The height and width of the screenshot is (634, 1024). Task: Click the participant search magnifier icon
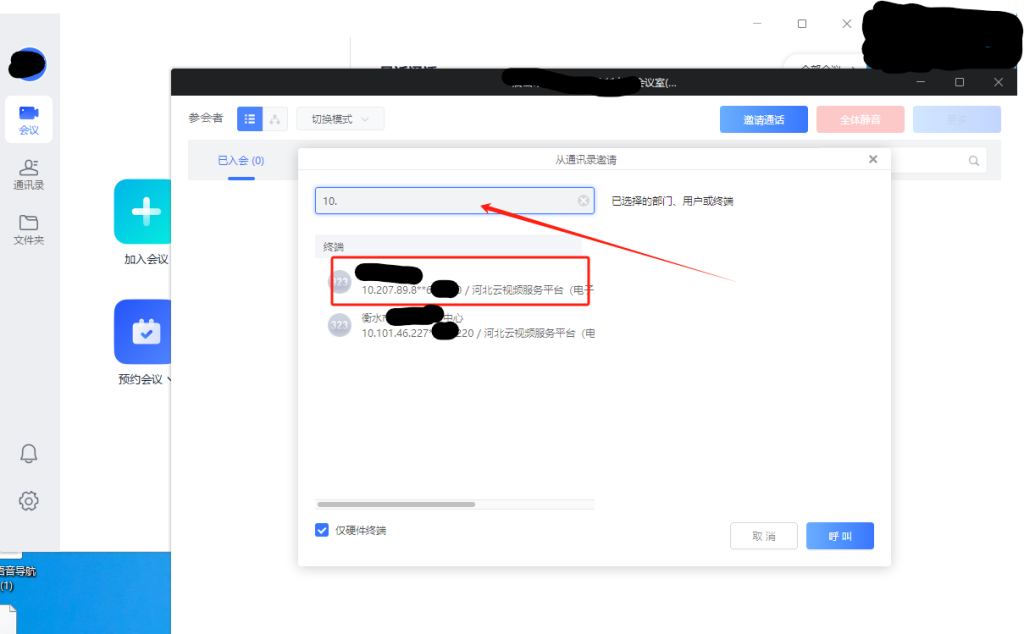pyautogui.click(x=973, y=161)
